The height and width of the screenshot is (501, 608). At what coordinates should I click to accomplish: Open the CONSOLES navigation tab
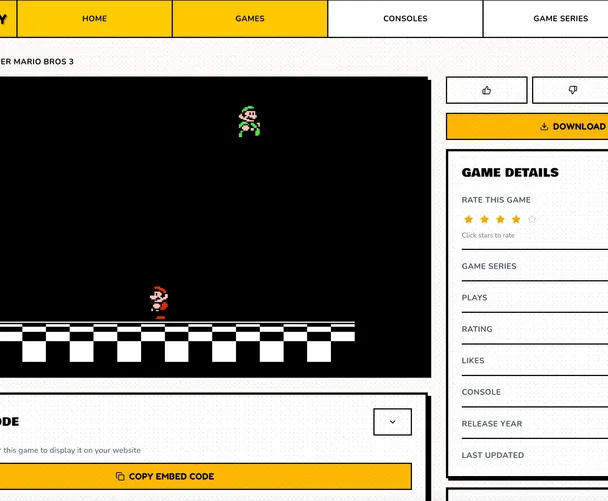click(405, 19)
